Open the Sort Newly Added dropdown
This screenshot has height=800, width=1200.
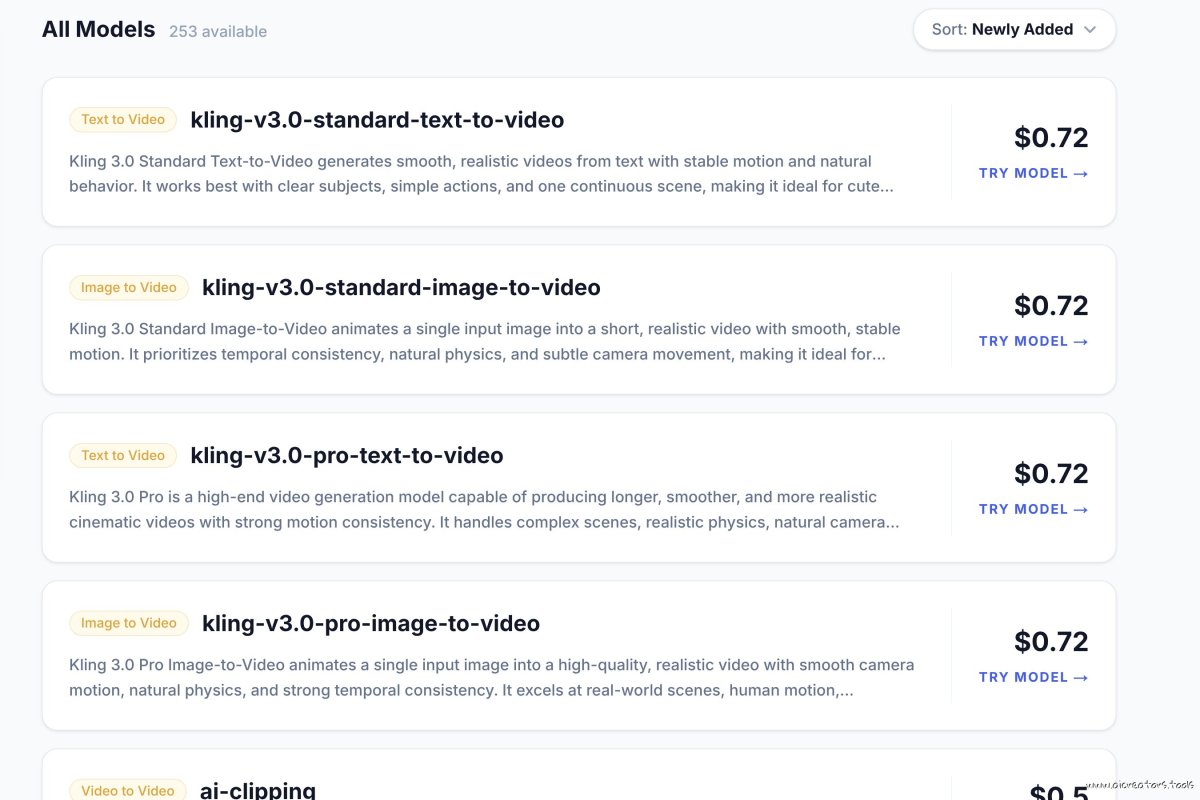pyautogui.click(x=1013, y=30)
